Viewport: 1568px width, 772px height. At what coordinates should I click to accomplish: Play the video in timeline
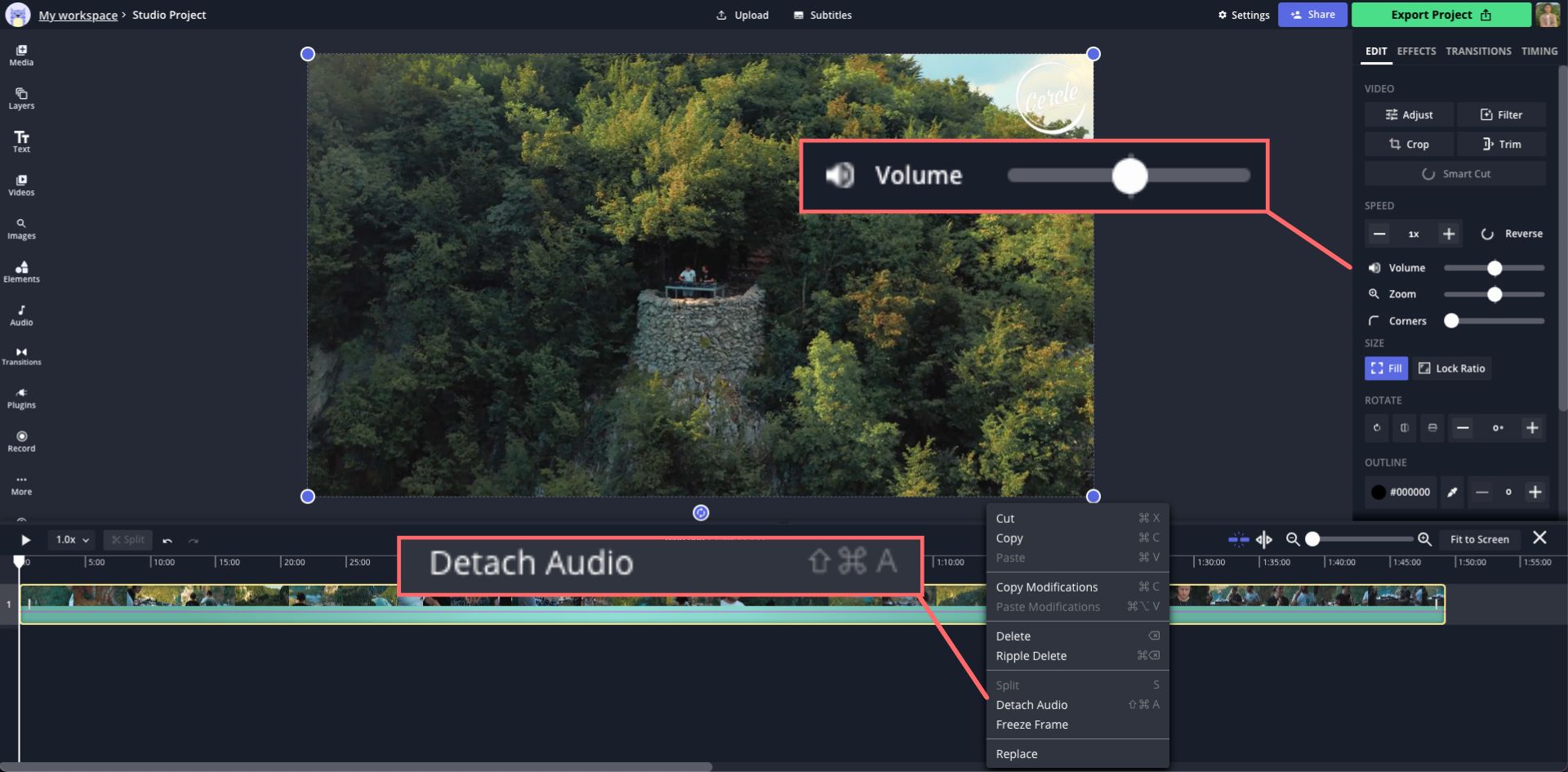pos(26,540)
